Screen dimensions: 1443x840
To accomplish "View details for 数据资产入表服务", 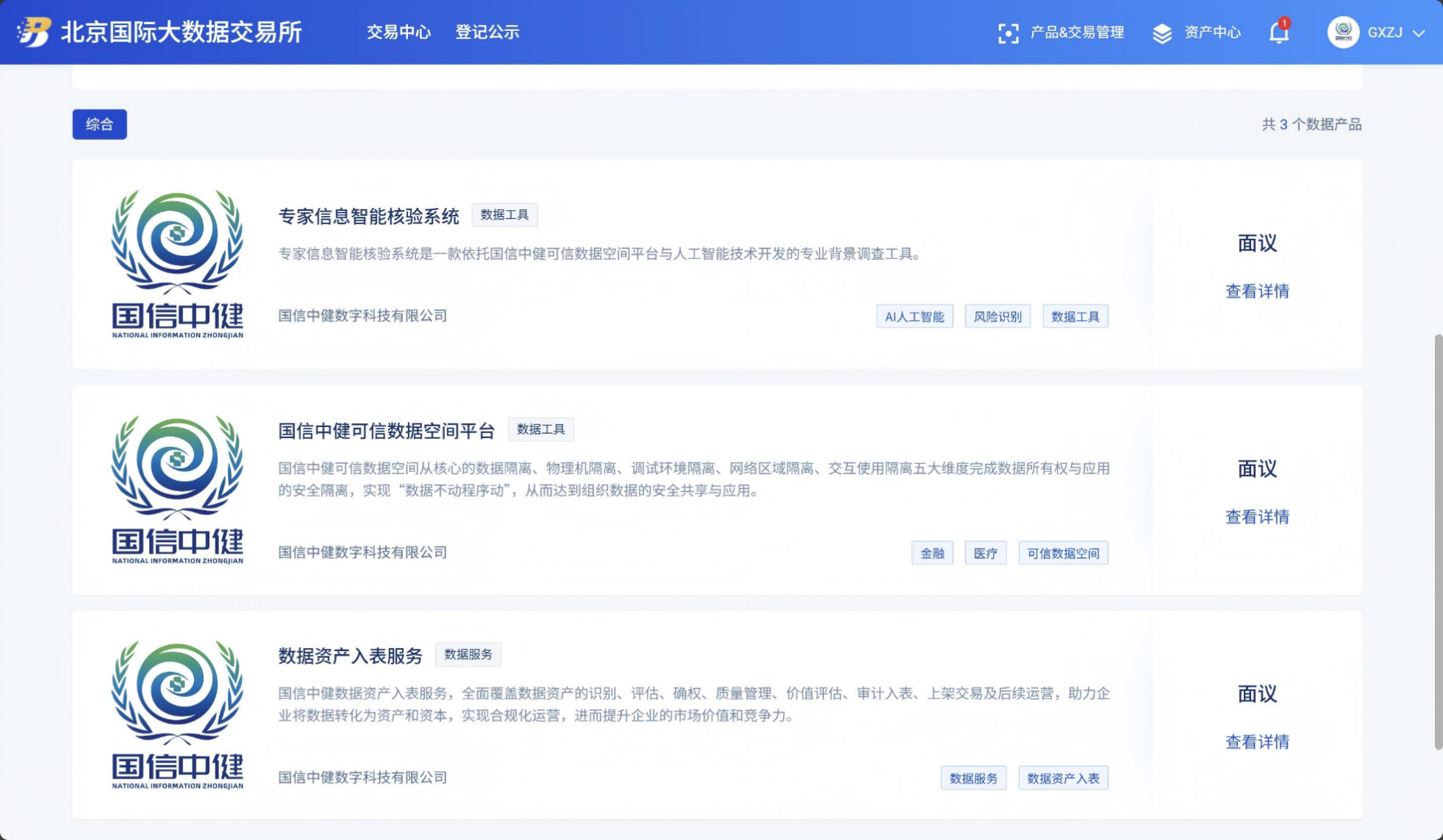I will pyautogui.click(x=1257, y=742).
